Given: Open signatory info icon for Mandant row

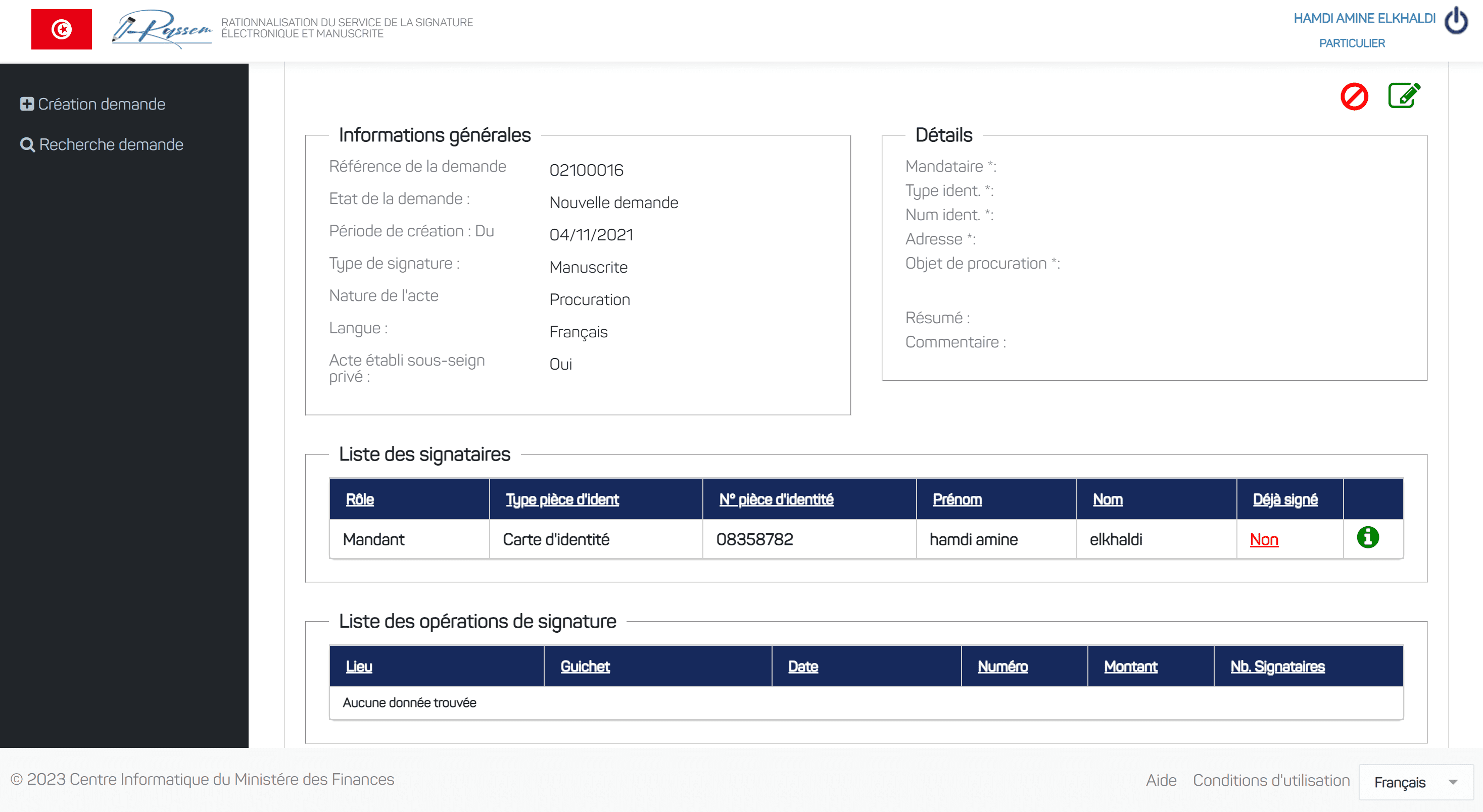Looking at the screenshot, I should tap(1368, 537).
